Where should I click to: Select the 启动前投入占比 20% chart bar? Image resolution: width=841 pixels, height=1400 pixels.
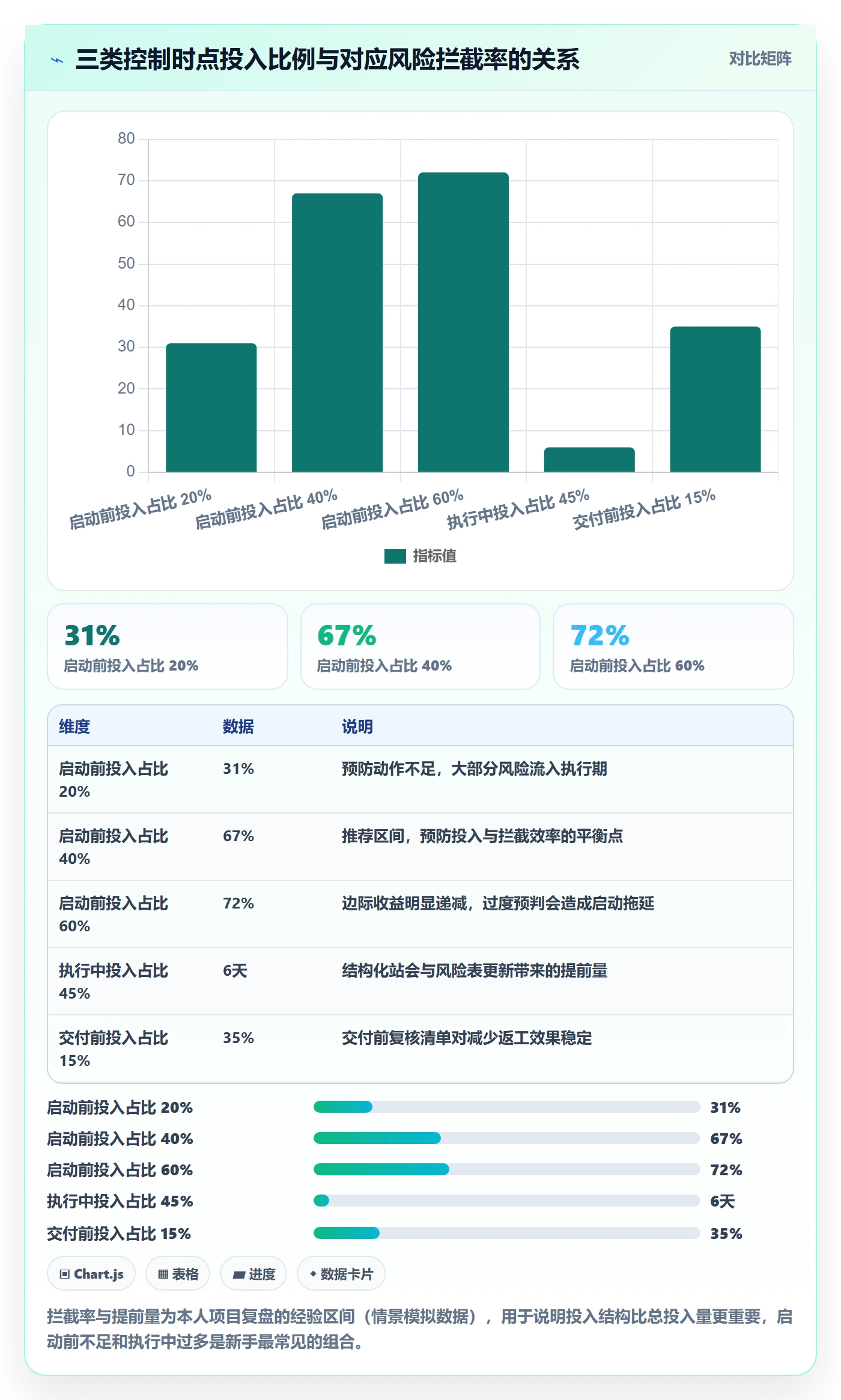tap(211, 407)
